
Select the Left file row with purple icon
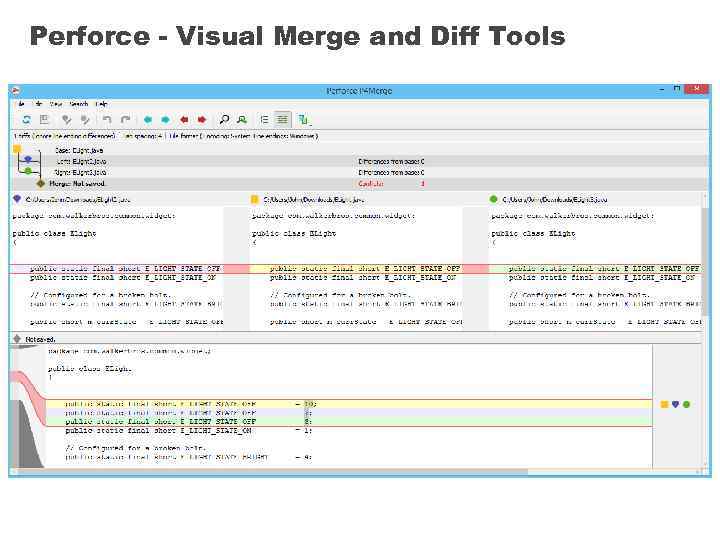point(358,161)
